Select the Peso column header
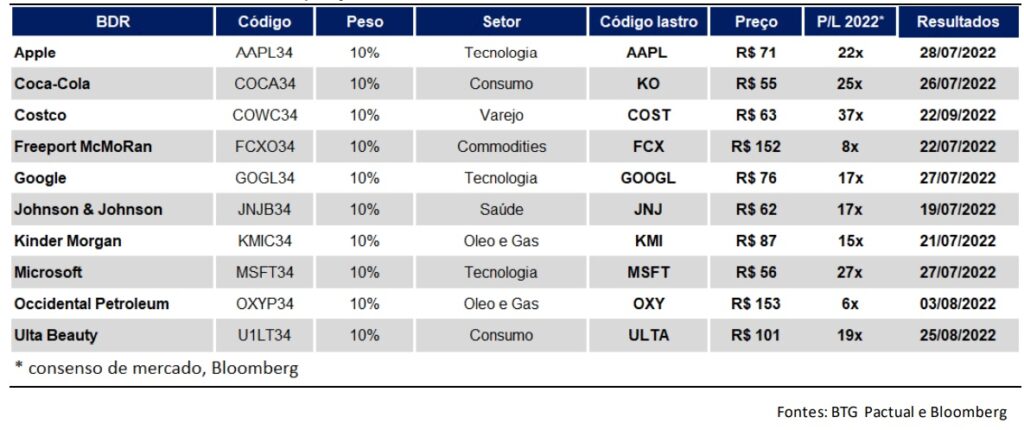This screenshot has width=1024, height=430. pos(364,21)
